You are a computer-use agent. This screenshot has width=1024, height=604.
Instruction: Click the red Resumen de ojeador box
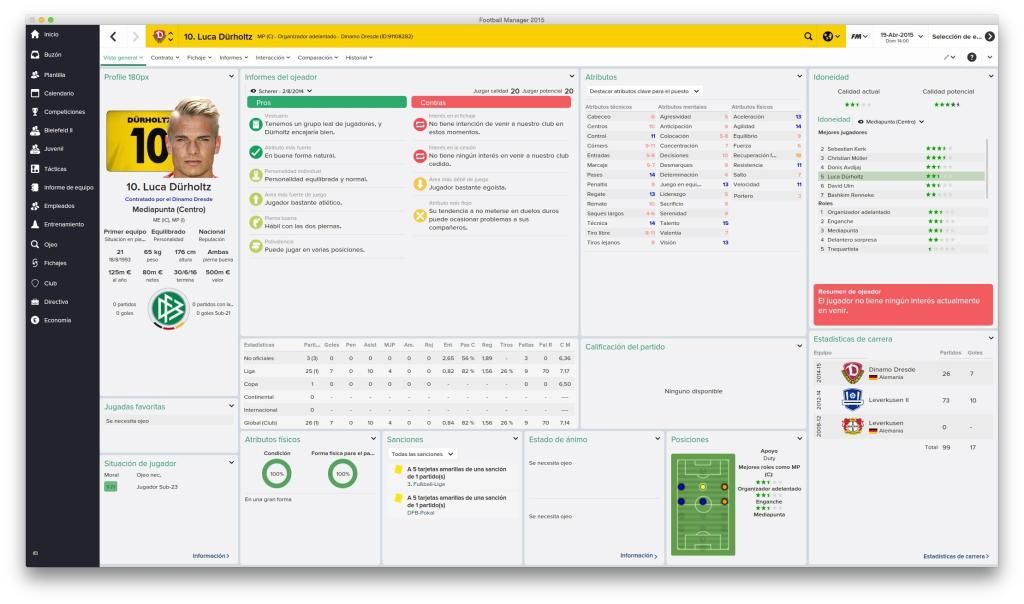click(x=903, y=304)
